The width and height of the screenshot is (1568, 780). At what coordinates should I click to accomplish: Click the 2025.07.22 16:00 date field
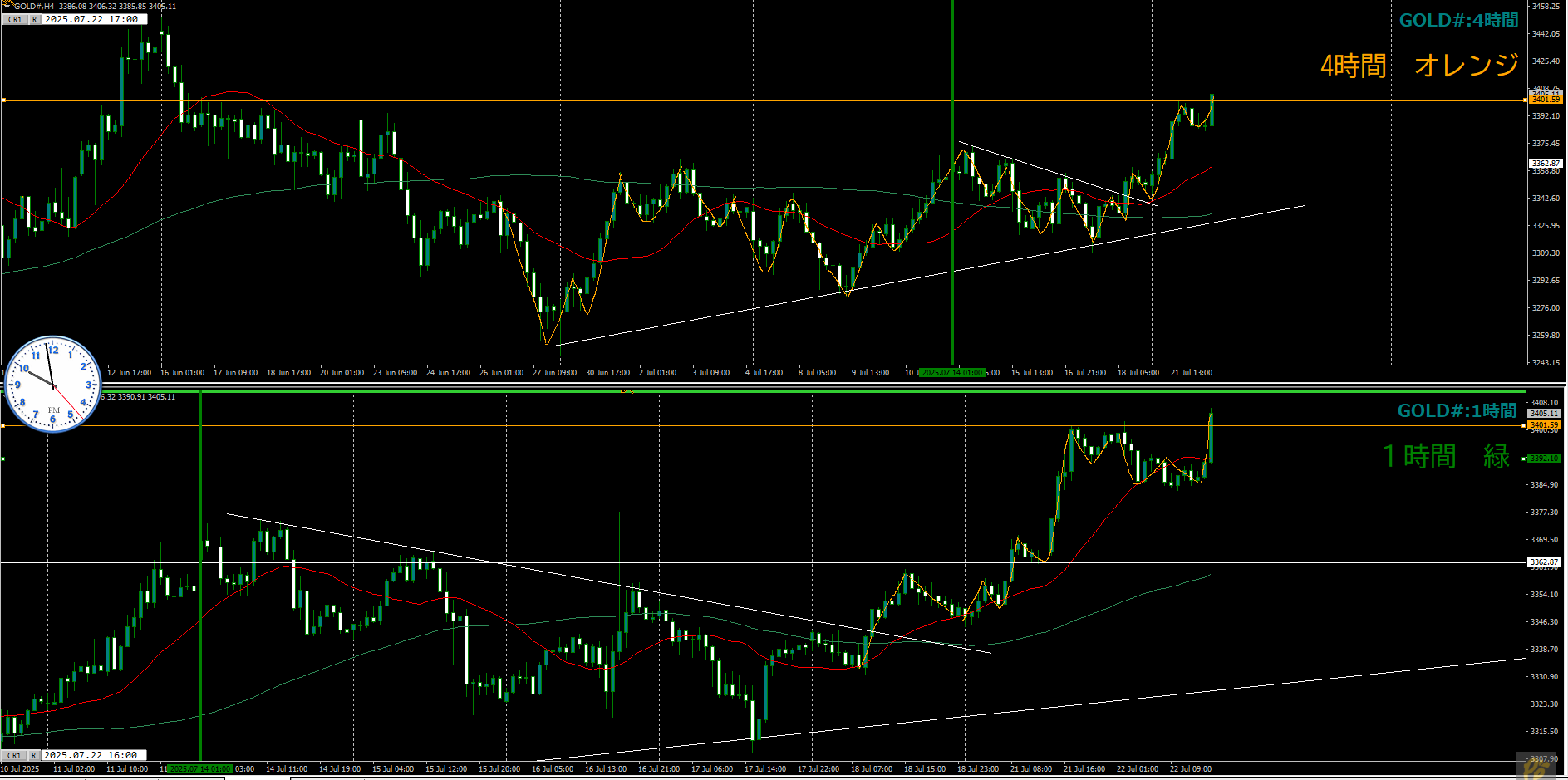coord(91,756)
